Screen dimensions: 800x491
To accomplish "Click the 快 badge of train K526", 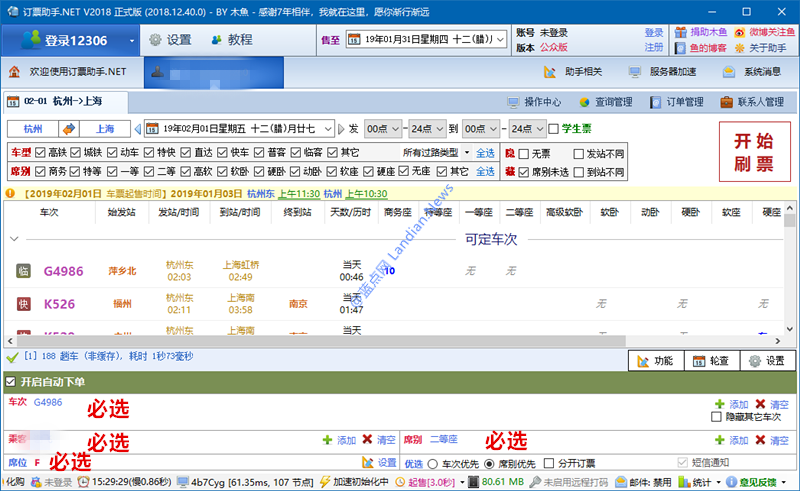I will tap(23, 304).
